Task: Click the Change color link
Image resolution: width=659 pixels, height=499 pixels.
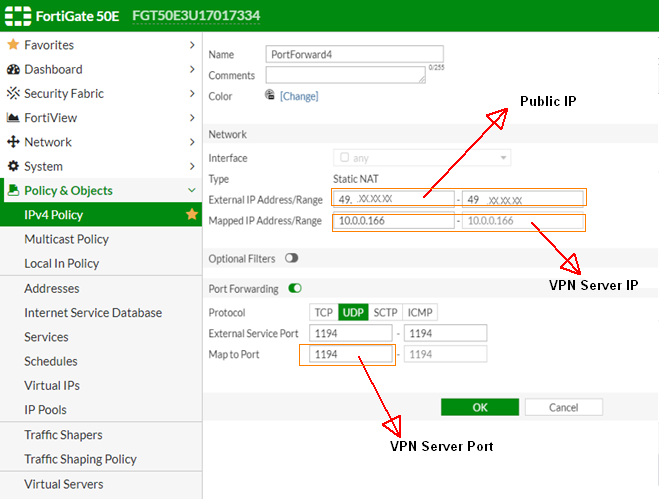Action: [x=299, y=96]
